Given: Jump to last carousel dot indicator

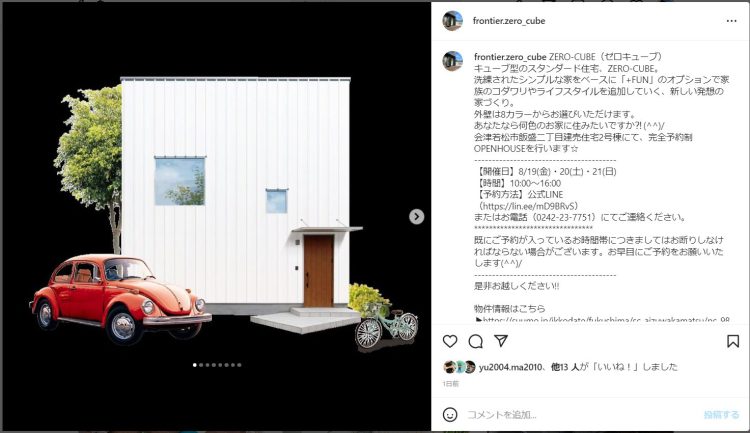Looking at the screenshot, I should (x=239, y=365).
